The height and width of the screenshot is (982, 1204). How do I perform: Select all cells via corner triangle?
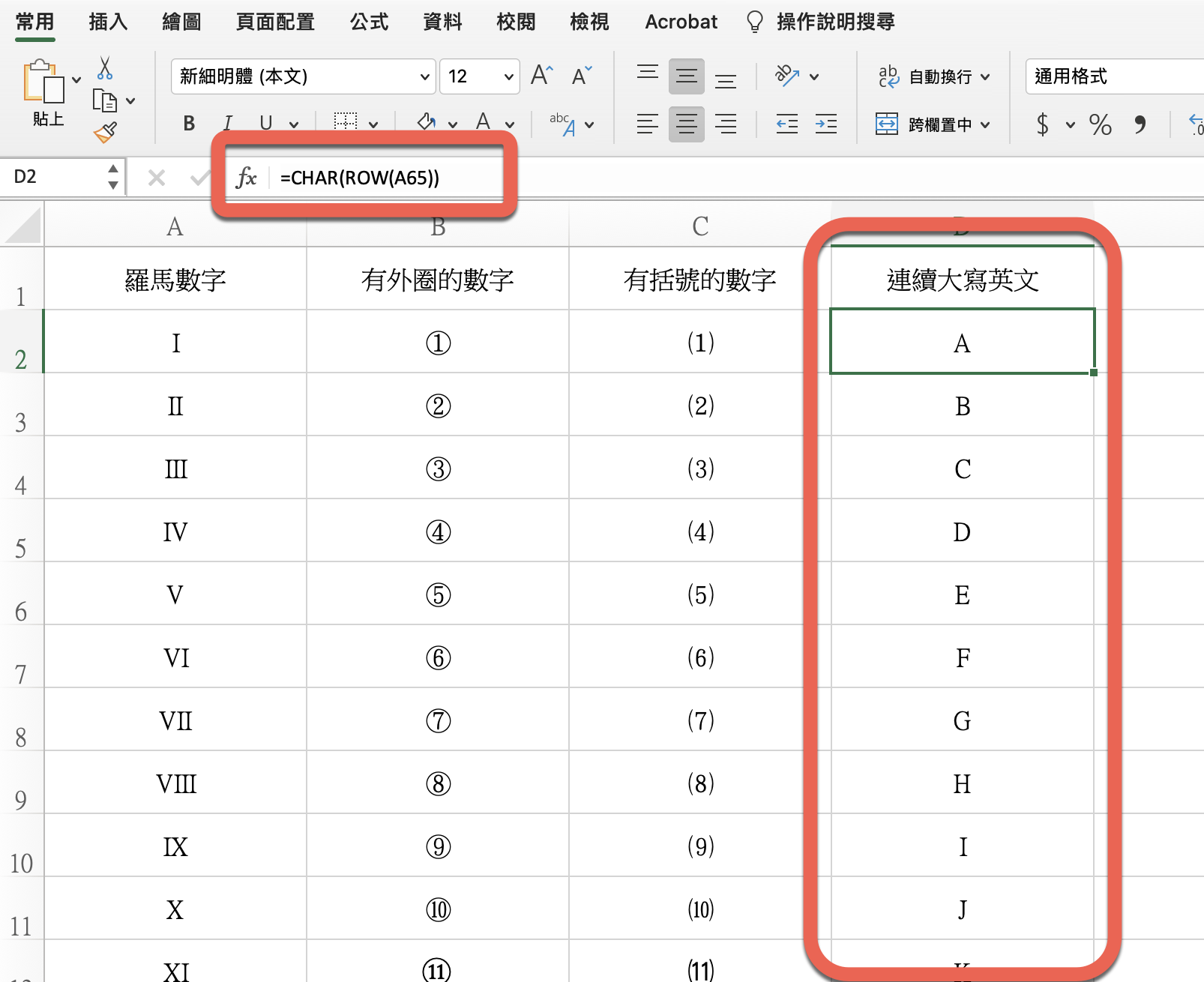[22, 226]
